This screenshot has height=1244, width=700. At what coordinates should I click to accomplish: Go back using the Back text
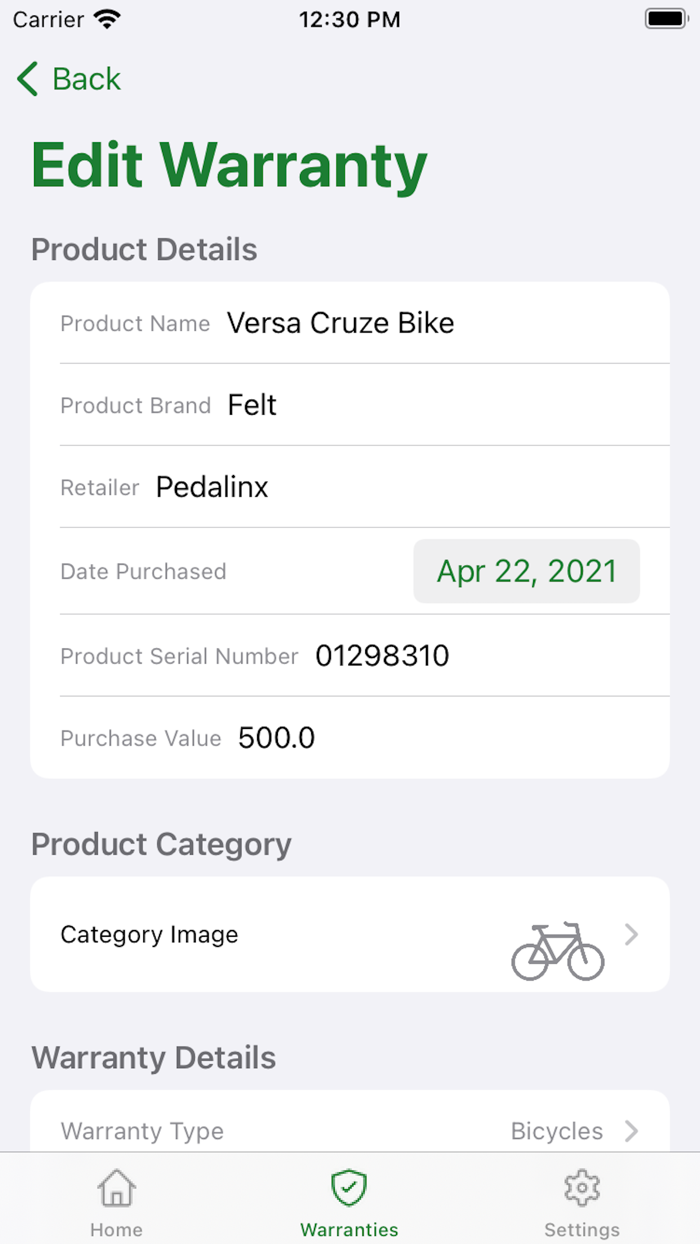[86, 79]
